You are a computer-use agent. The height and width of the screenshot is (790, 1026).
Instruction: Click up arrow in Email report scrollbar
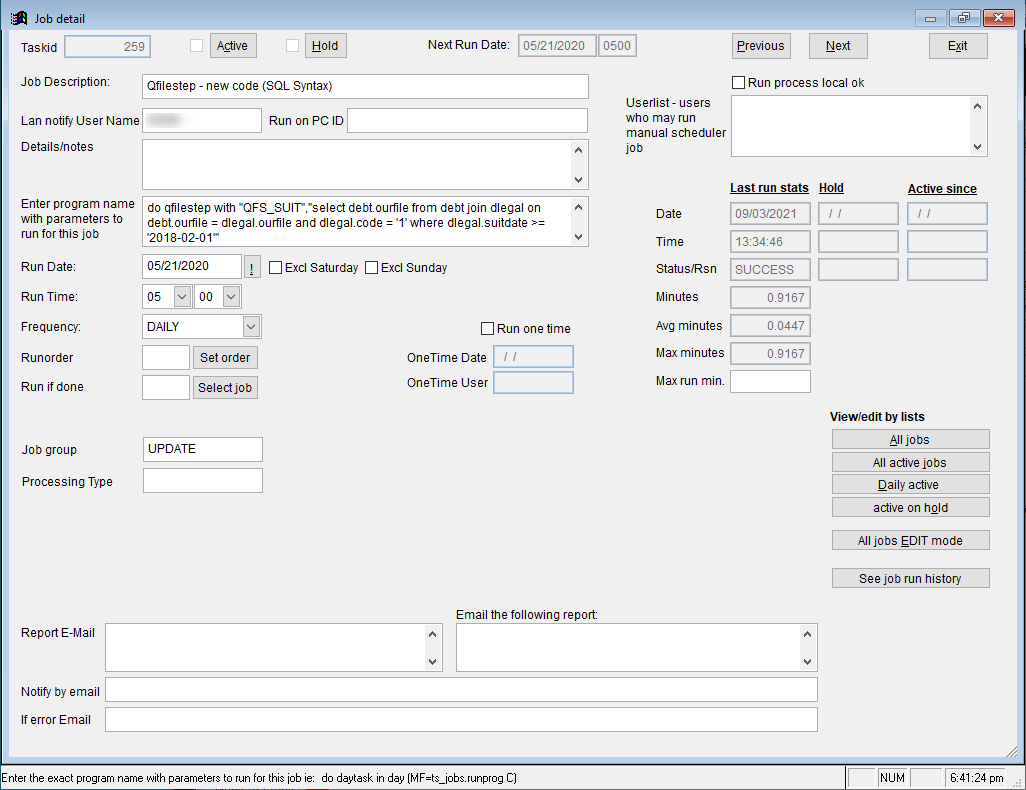(x=807, y=634)
